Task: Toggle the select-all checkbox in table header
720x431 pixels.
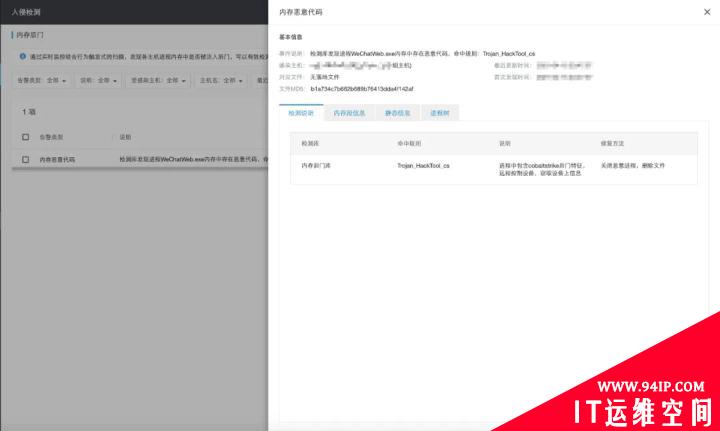Action: pos(26,136)
